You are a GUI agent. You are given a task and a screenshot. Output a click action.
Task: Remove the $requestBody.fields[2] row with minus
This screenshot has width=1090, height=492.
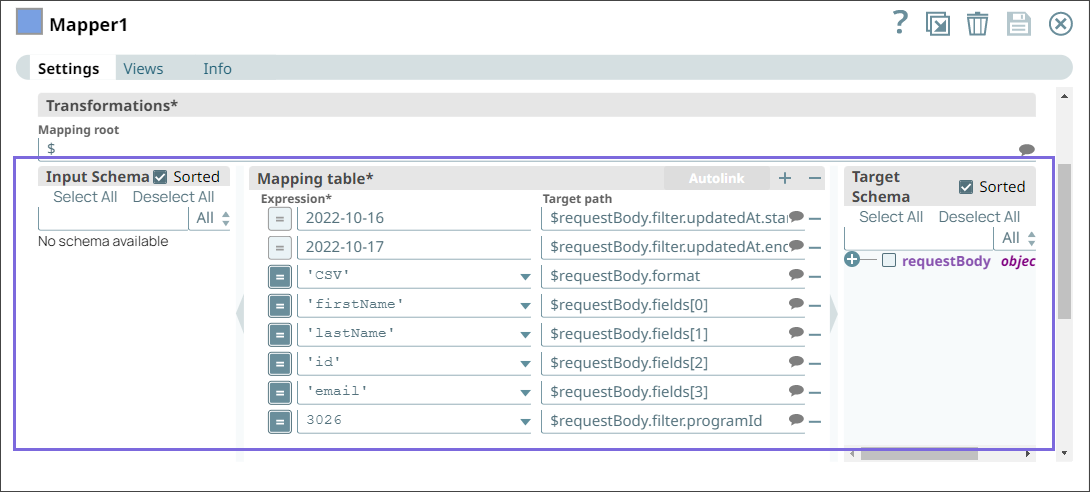815,363
